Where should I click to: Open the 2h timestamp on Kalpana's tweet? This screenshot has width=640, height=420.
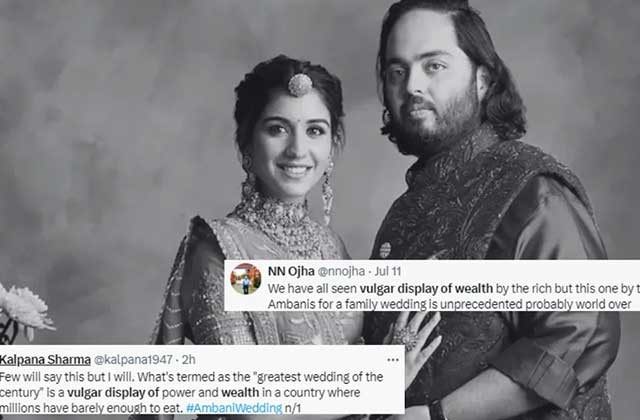coord(189,360)
